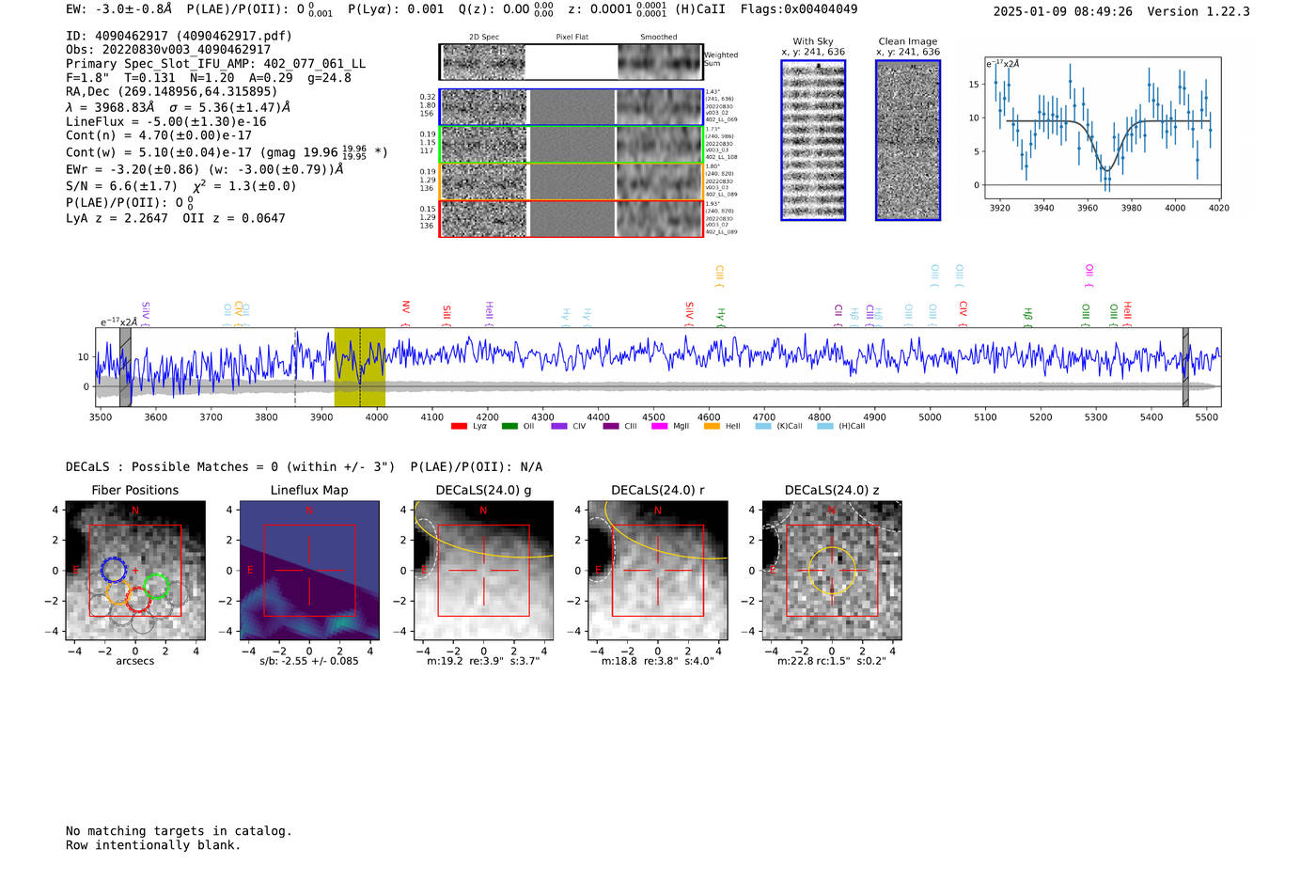Click the yellow highlighted band in the spectrum

point(359,367)
